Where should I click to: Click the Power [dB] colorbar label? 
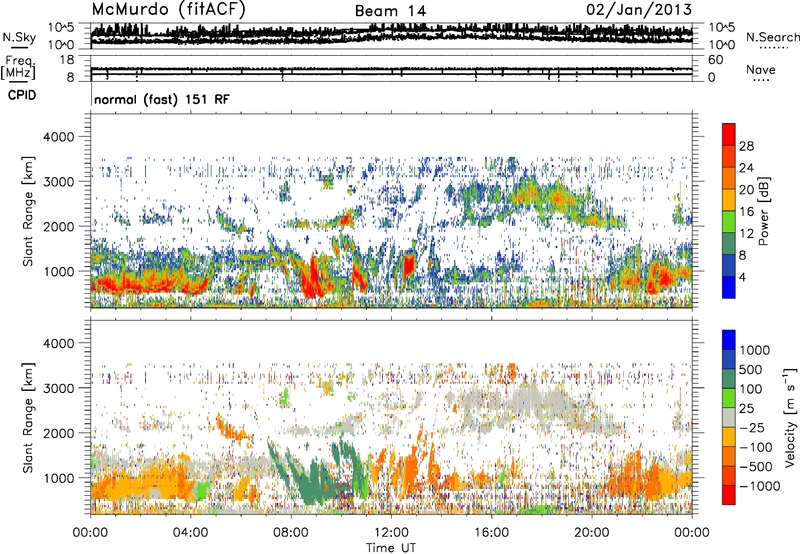pyautogui.click(x=763, y=211)
